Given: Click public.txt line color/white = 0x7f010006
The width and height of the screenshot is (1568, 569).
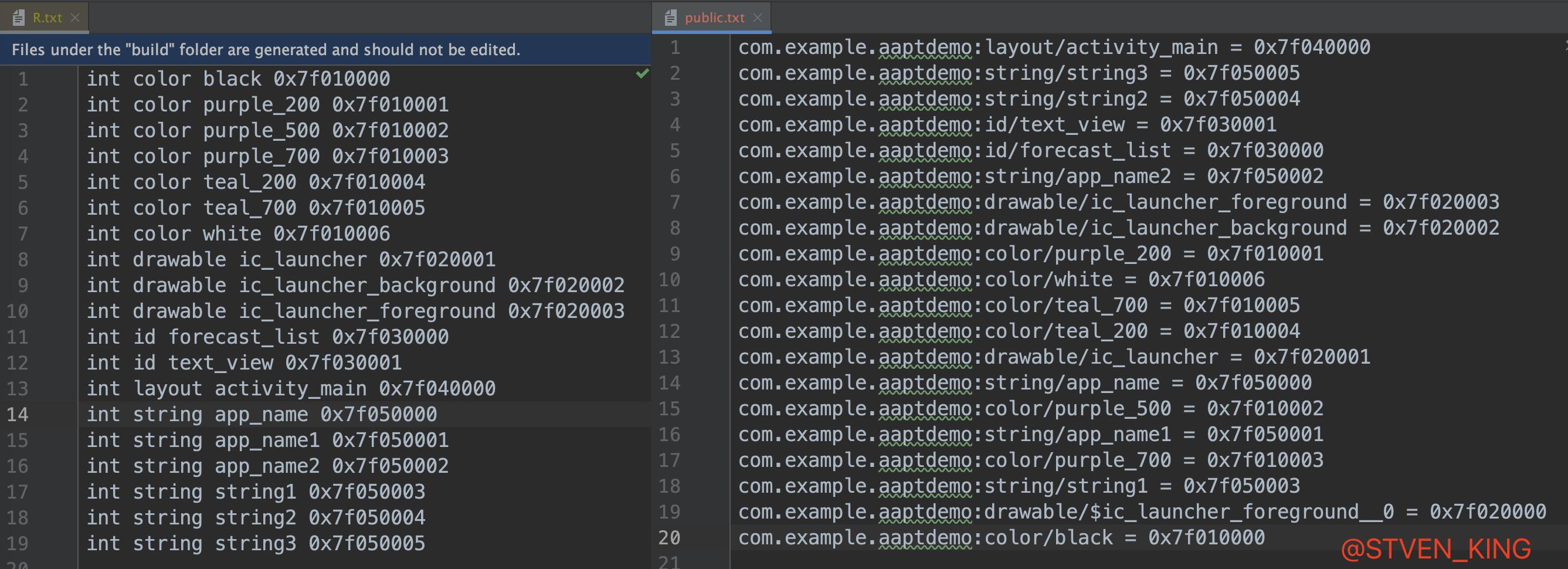Looking at the screenshot, I should pos(1002,280).
